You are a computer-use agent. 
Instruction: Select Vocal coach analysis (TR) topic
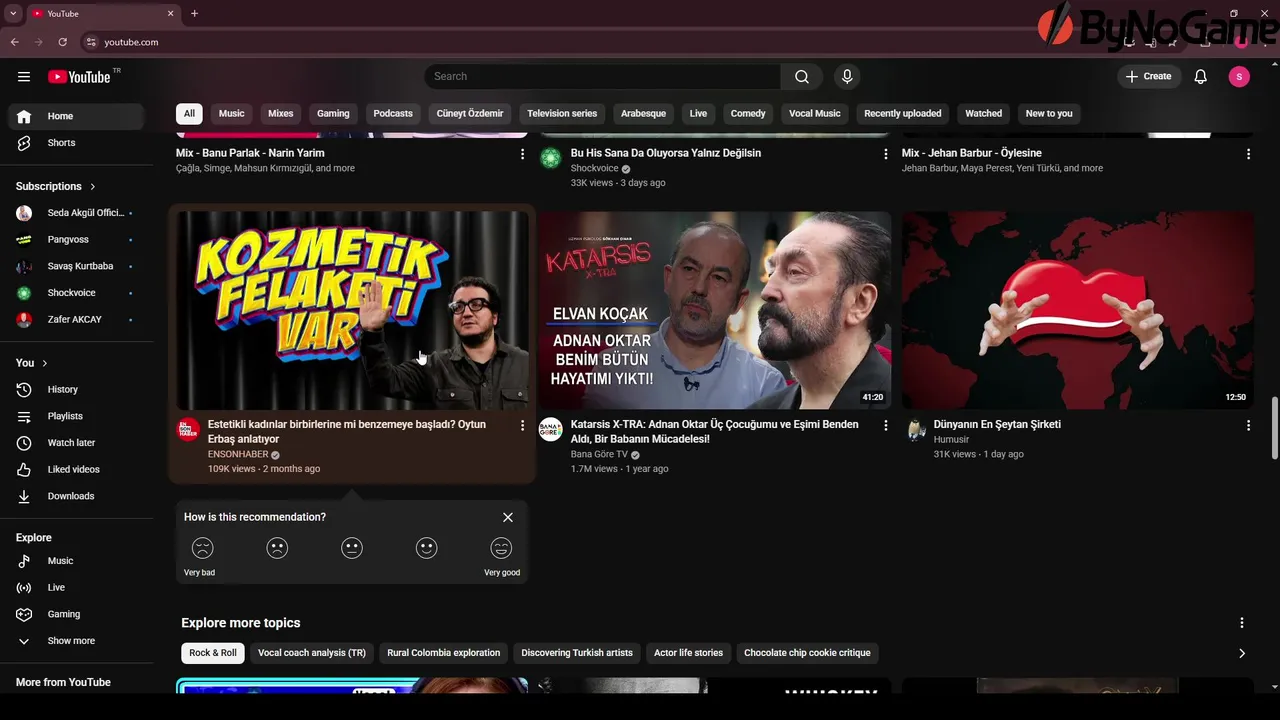coord(312,653)
